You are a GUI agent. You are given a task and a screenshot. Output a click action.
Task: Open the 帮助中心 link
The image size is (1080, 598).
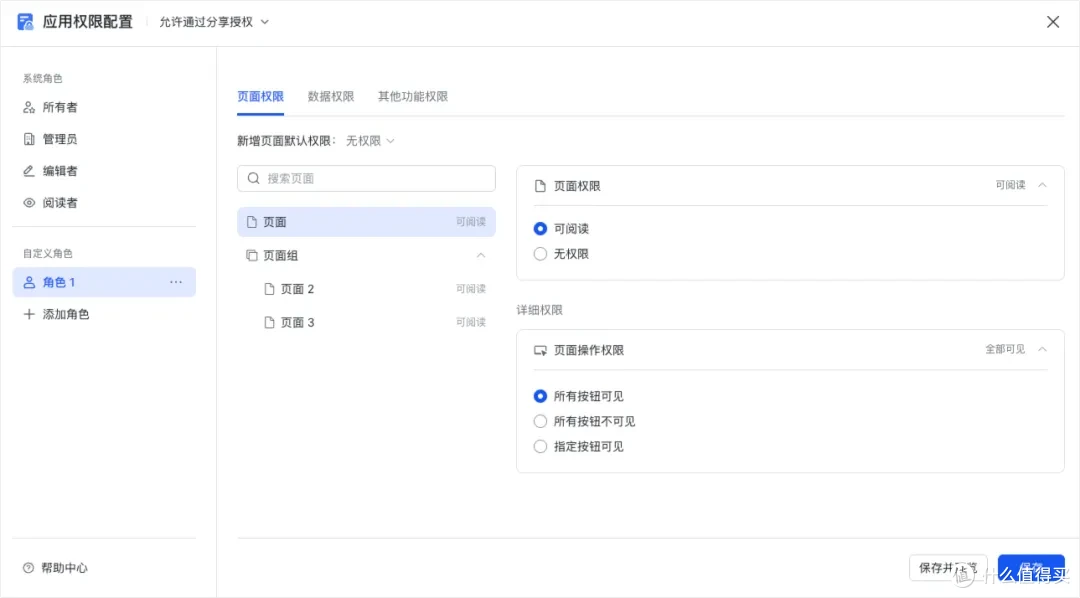tap(55, 568)
